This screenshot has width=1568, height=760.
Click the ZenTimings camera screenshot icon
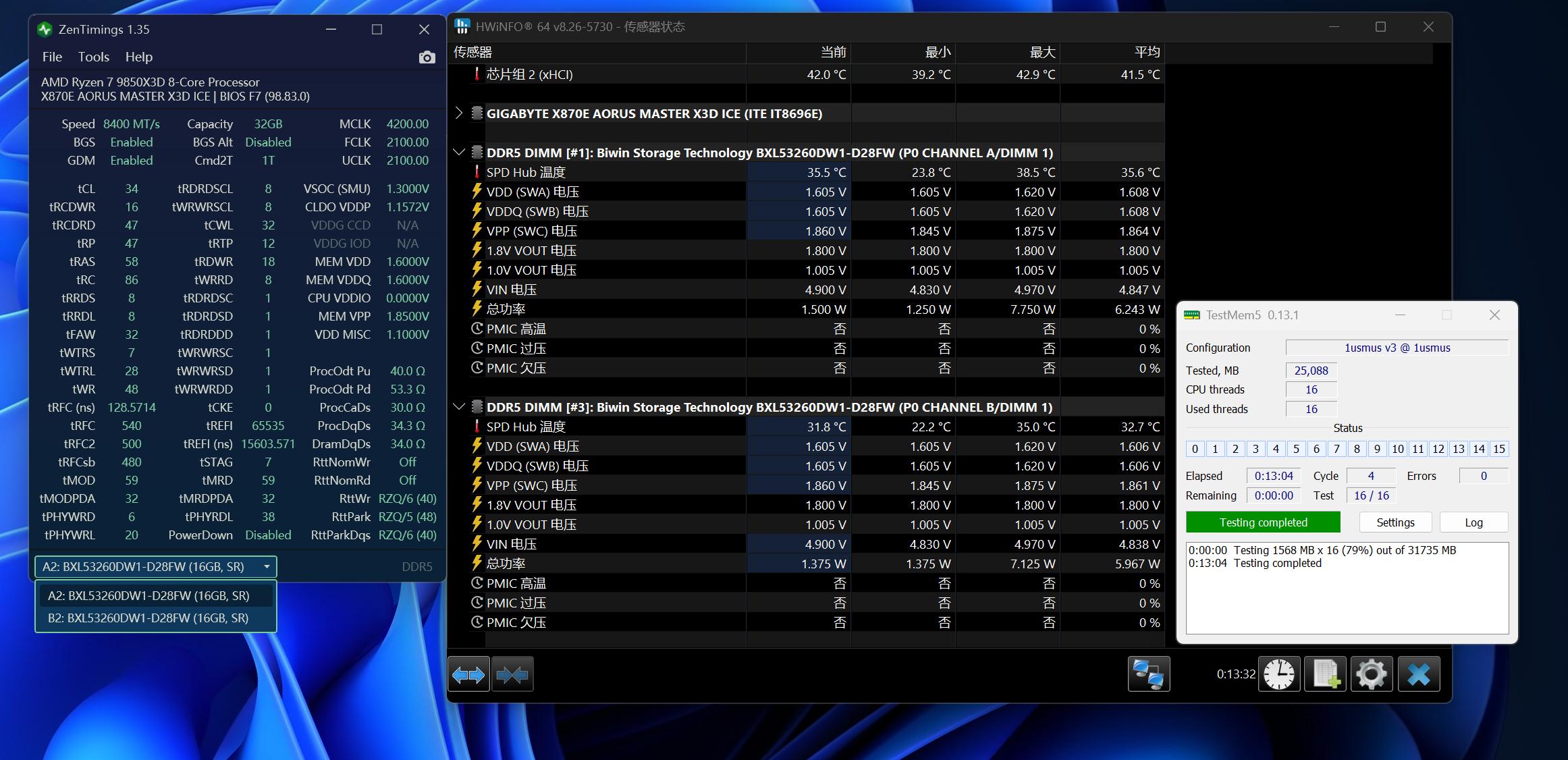[427, 57]
